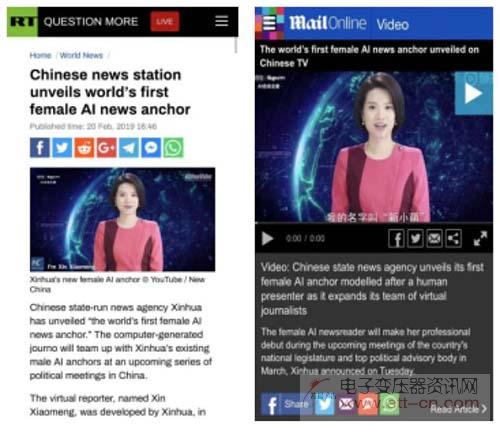Go to the Home breadcrumb link
This screenshot has width=500, height=432.
pyautogui.click(x=40, y=55)
